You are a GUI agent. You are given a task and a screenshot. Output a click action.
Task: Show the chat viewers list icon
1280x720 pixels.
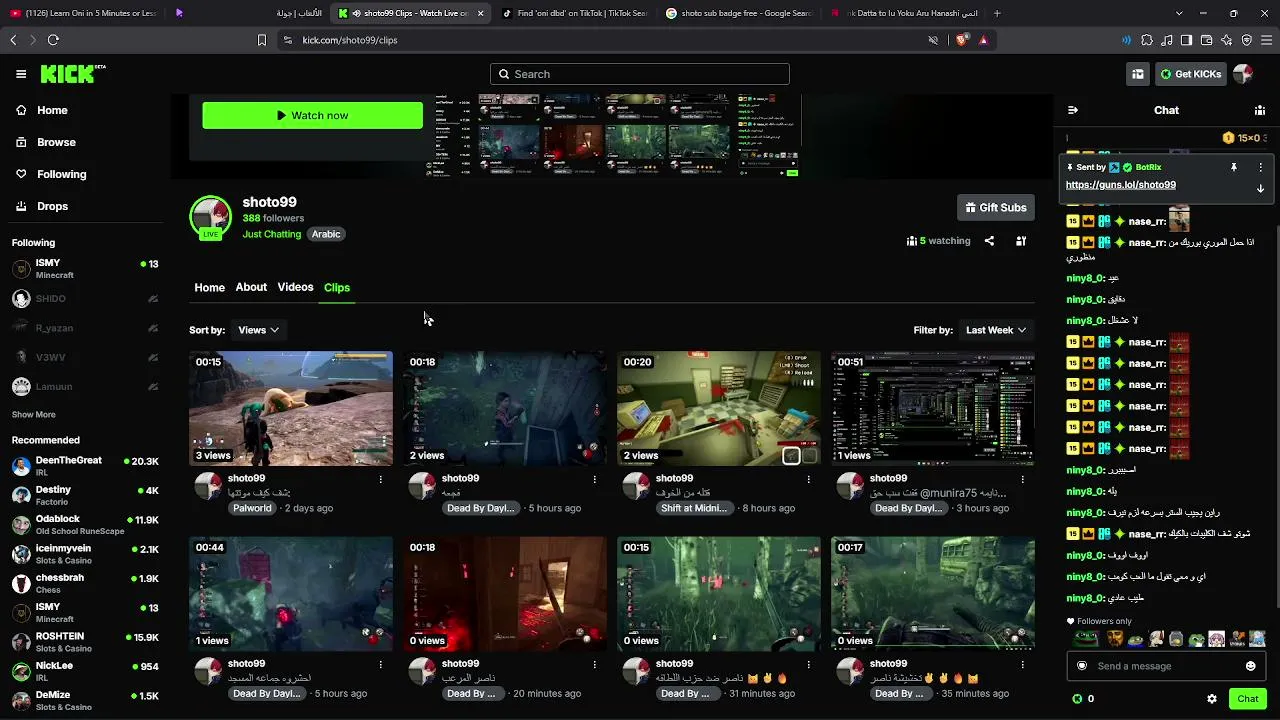coord(1260,110)
